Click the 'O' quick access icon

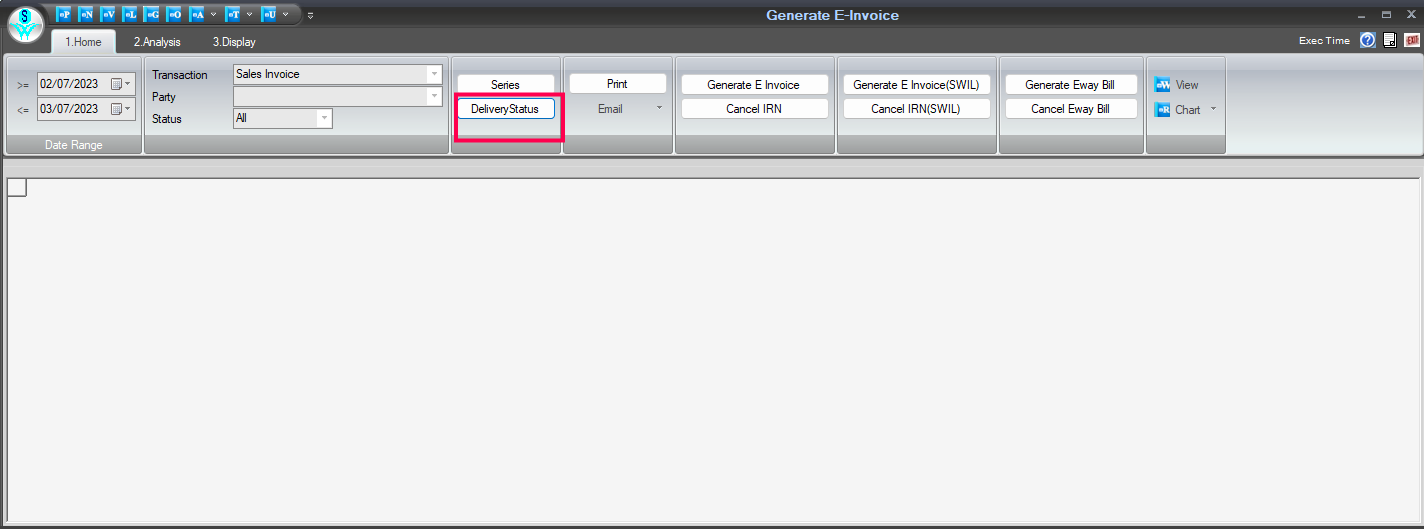tap(174, 14)
